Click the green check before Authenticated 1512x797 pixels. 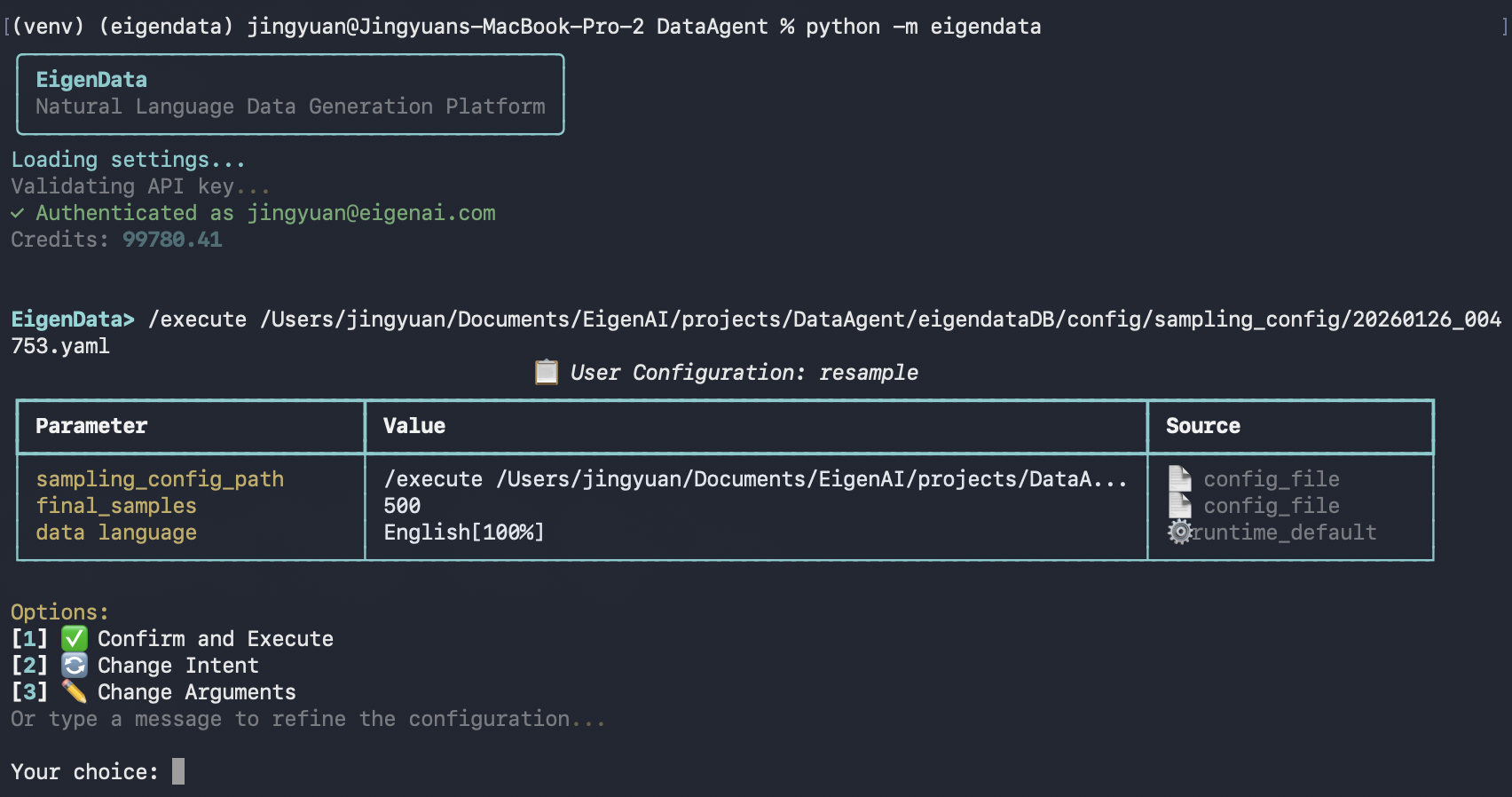17,213
